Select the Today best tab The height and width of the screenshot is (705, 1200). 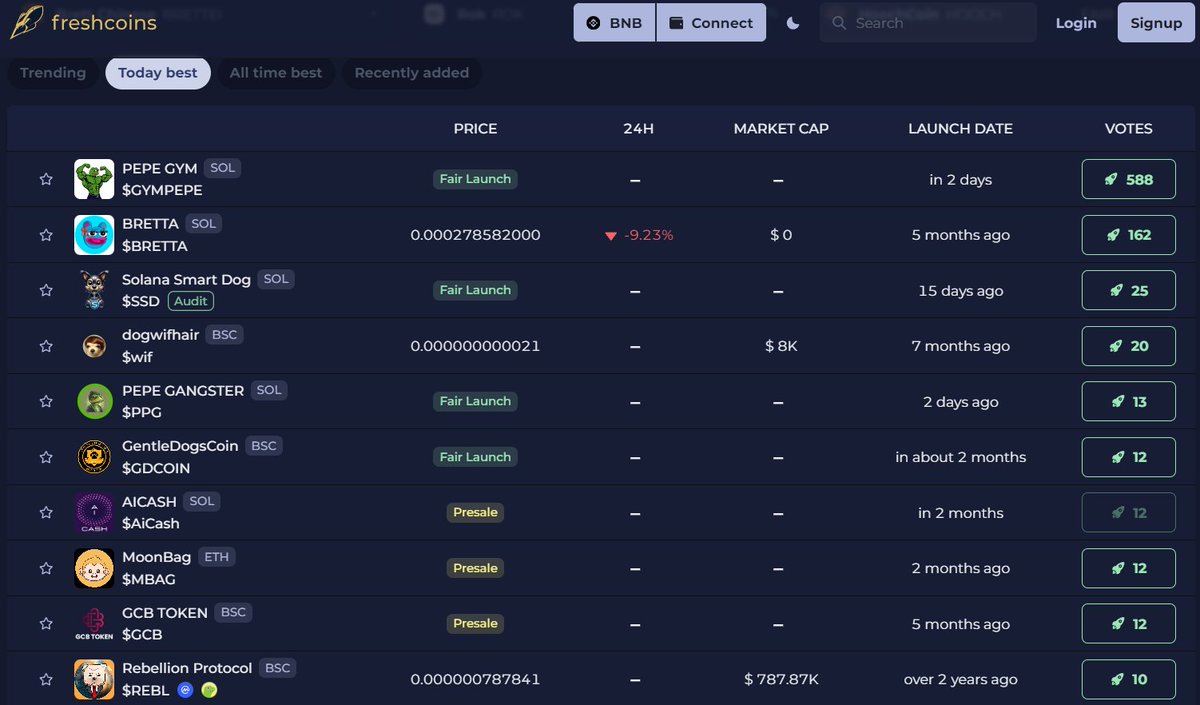(x=158, y=73)
